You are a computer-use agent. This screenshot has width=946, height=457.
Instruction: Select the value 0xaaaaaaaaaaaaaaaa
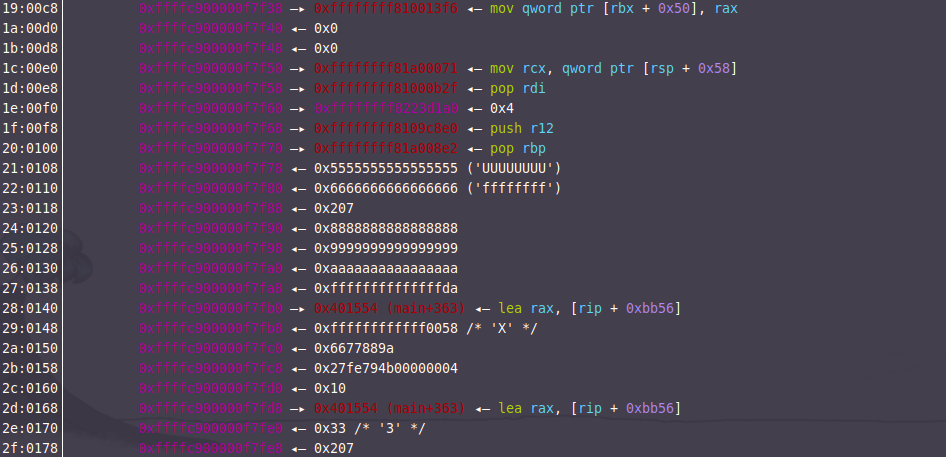pyautogui.click(x=386, y=268)
